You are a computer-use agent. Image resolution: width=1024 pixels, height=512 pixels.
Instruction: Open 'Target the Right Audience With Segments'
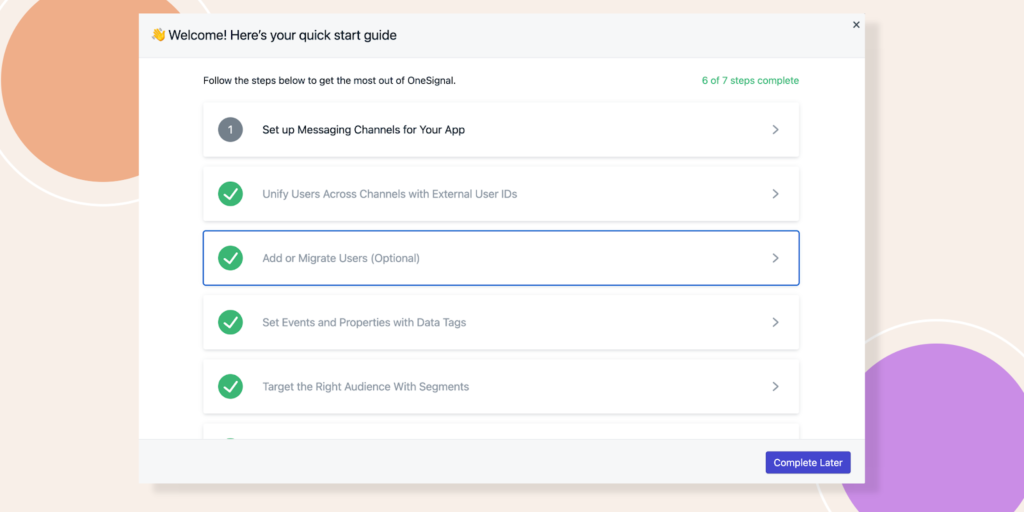click(365, 386)
